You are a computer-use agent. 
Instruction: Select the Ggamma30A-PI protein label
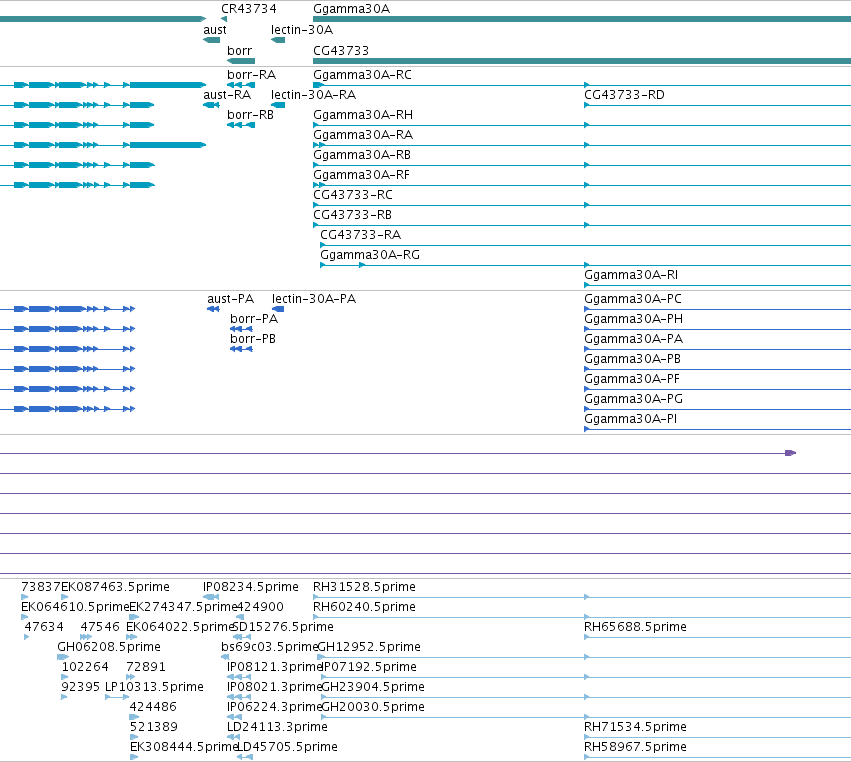(x=630, y=419)
